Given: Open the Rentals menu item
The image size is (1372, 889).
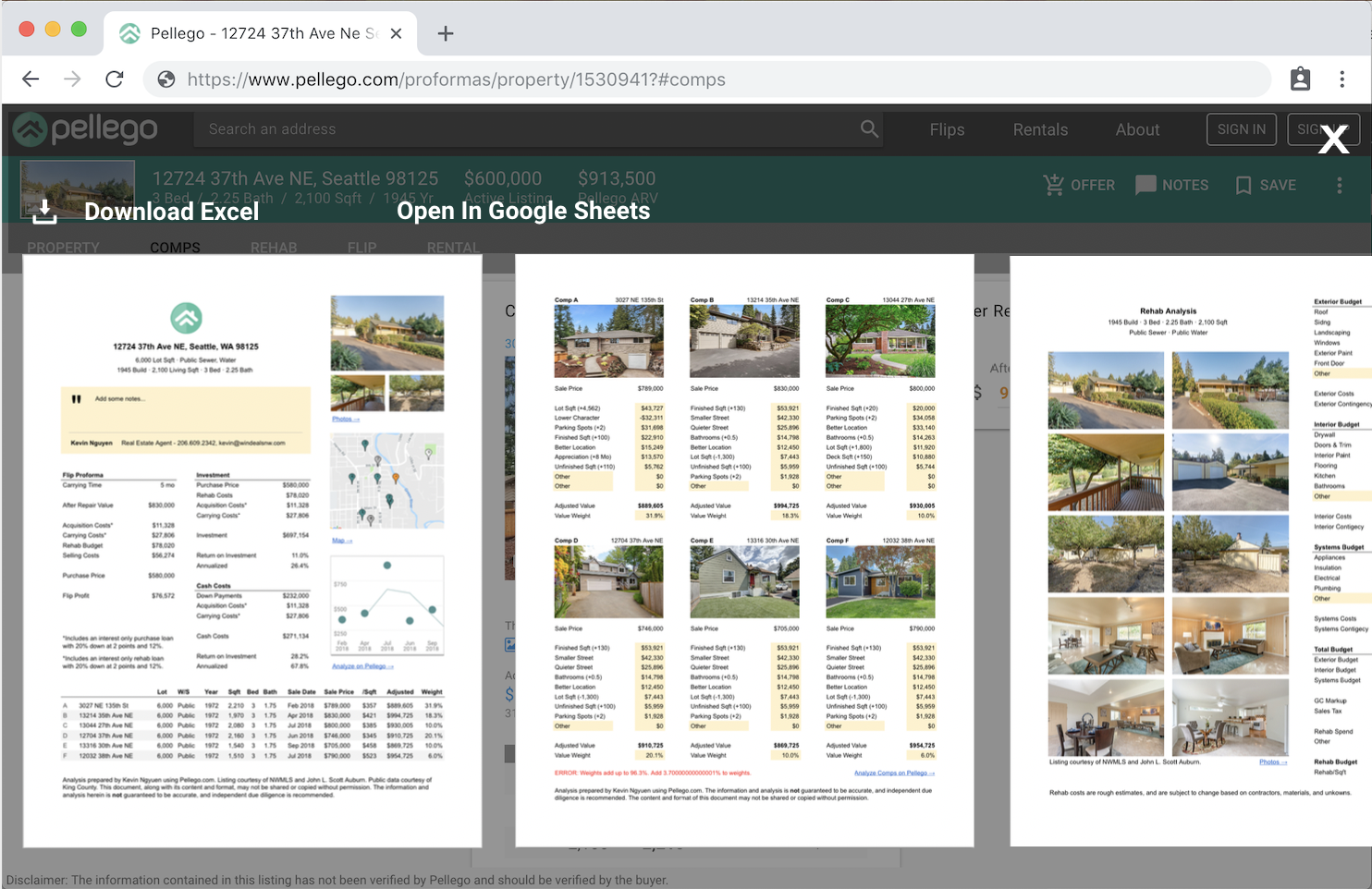Looking at the screenshot, I should pos(1040,130).
